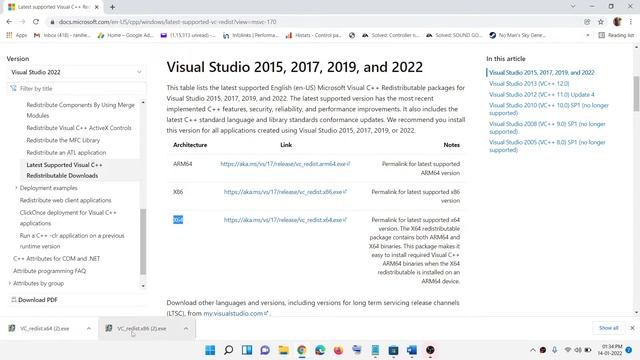Open Teams Chat from taskbar
The width and height of the screenshot is (640, 360).
click(265, 350)
